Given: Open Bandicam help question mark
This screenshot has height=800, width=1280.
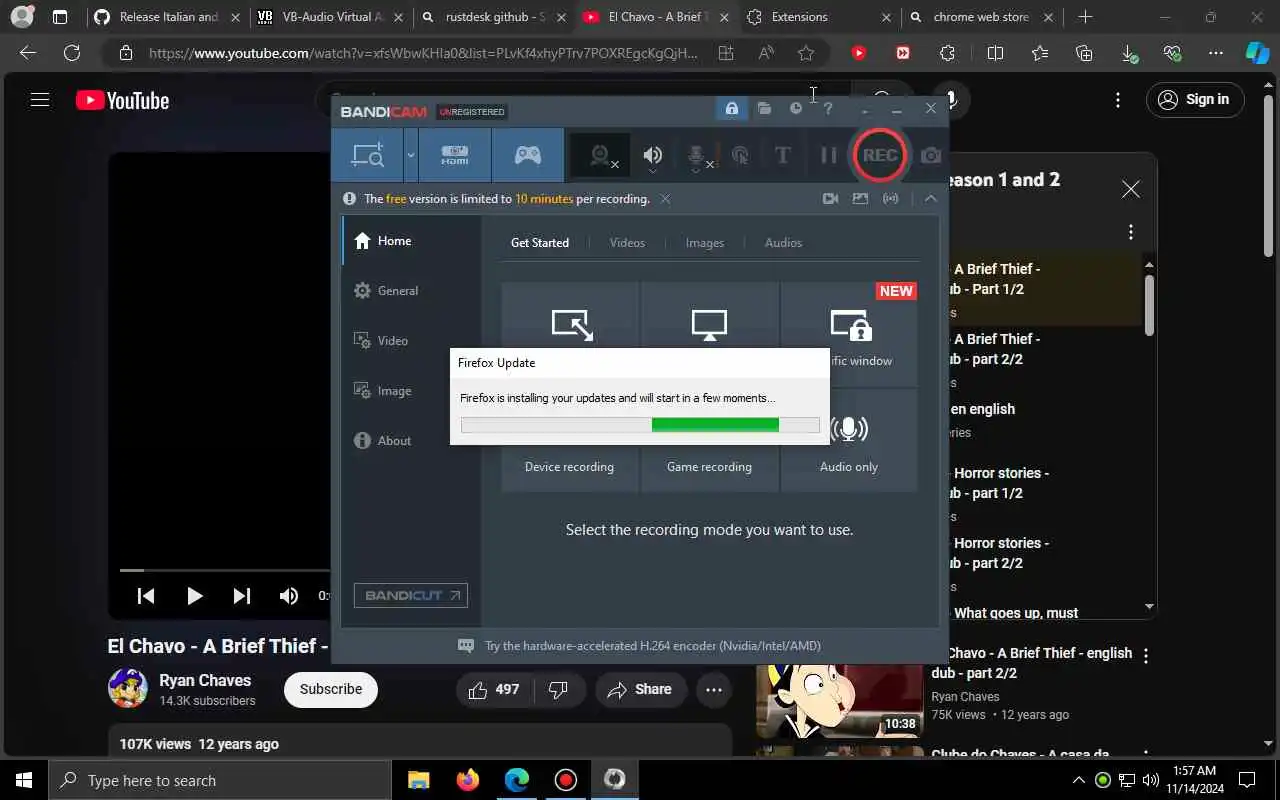Looking at the screenshot, I should coord(828,108).
